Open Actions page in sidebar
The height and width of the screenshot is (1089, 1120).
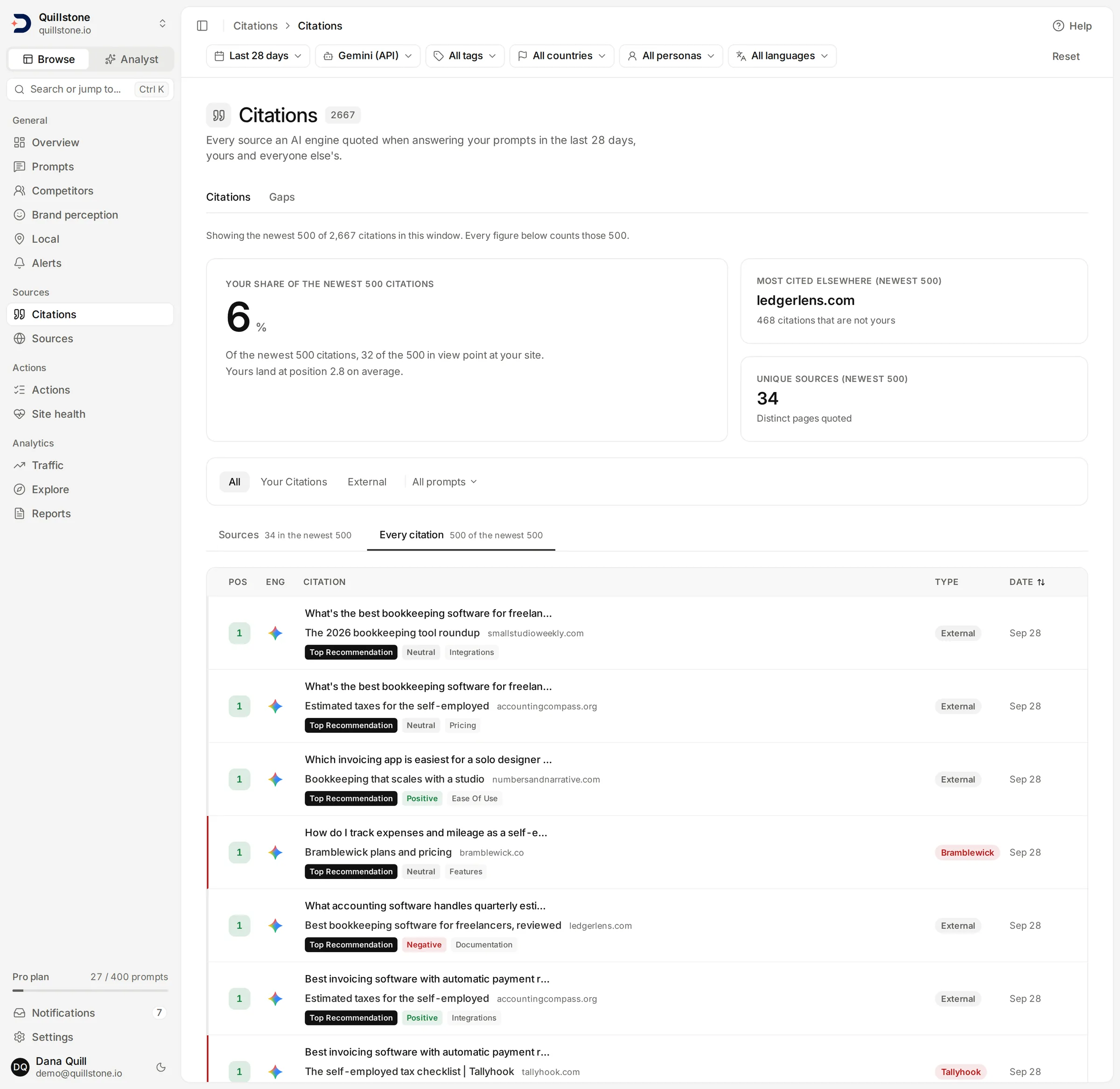click(90, 389)
